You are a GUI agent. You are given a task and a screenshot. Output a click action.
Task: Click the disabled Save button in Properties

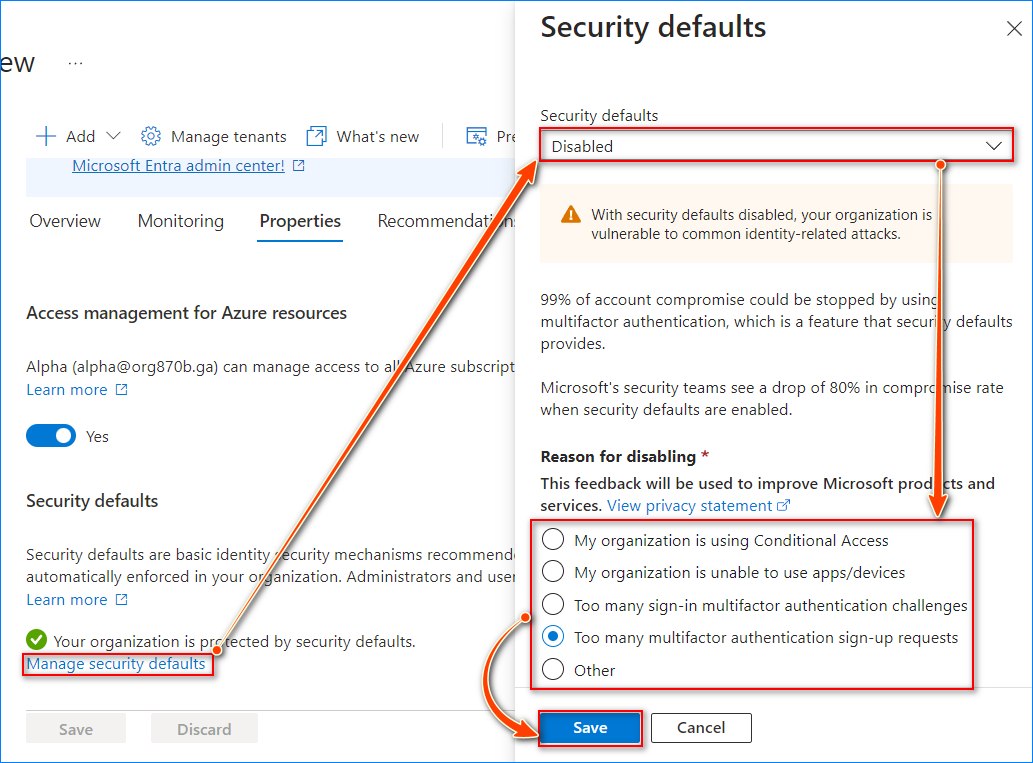(x=76, y=729)
